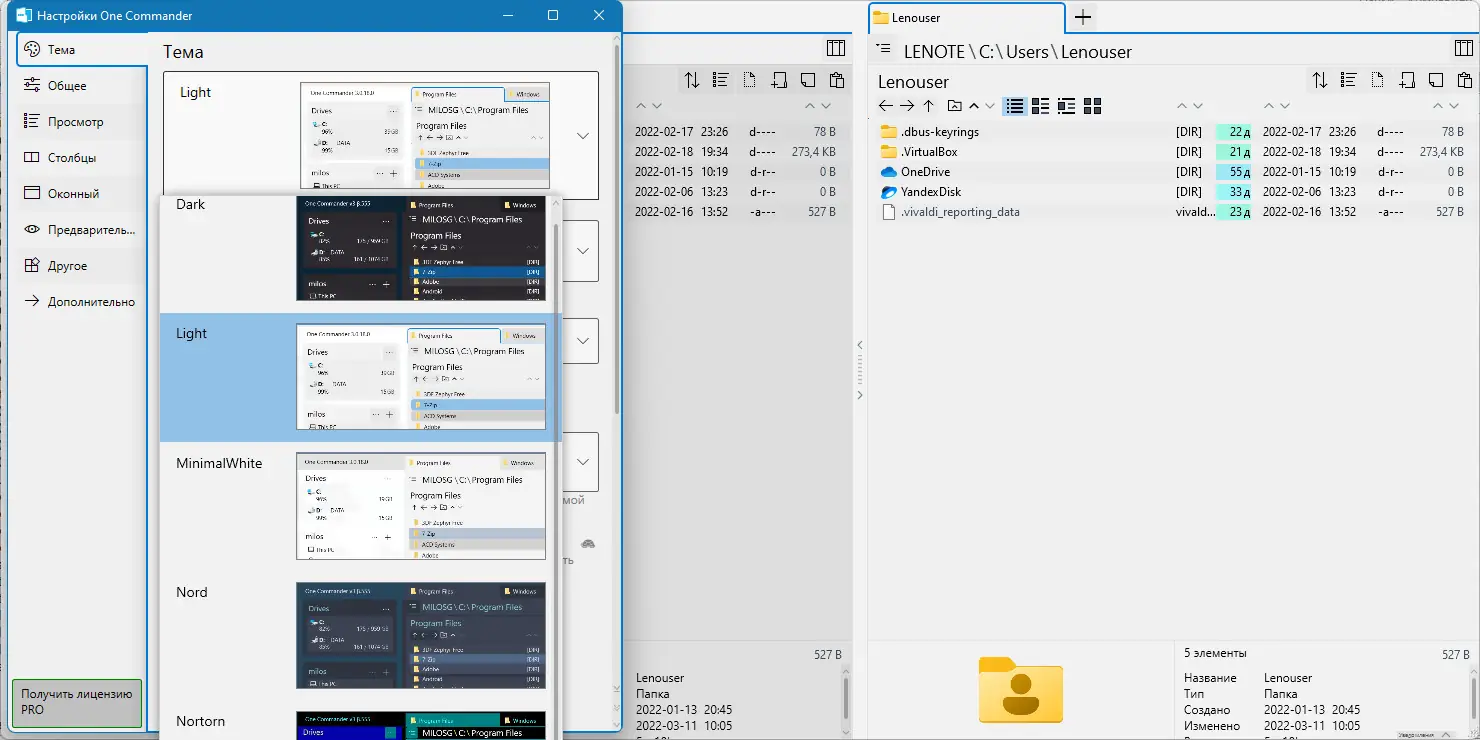Open the Тема settings tab
This screenshot has width=1480, height=740.
click(x=81, y=49)
